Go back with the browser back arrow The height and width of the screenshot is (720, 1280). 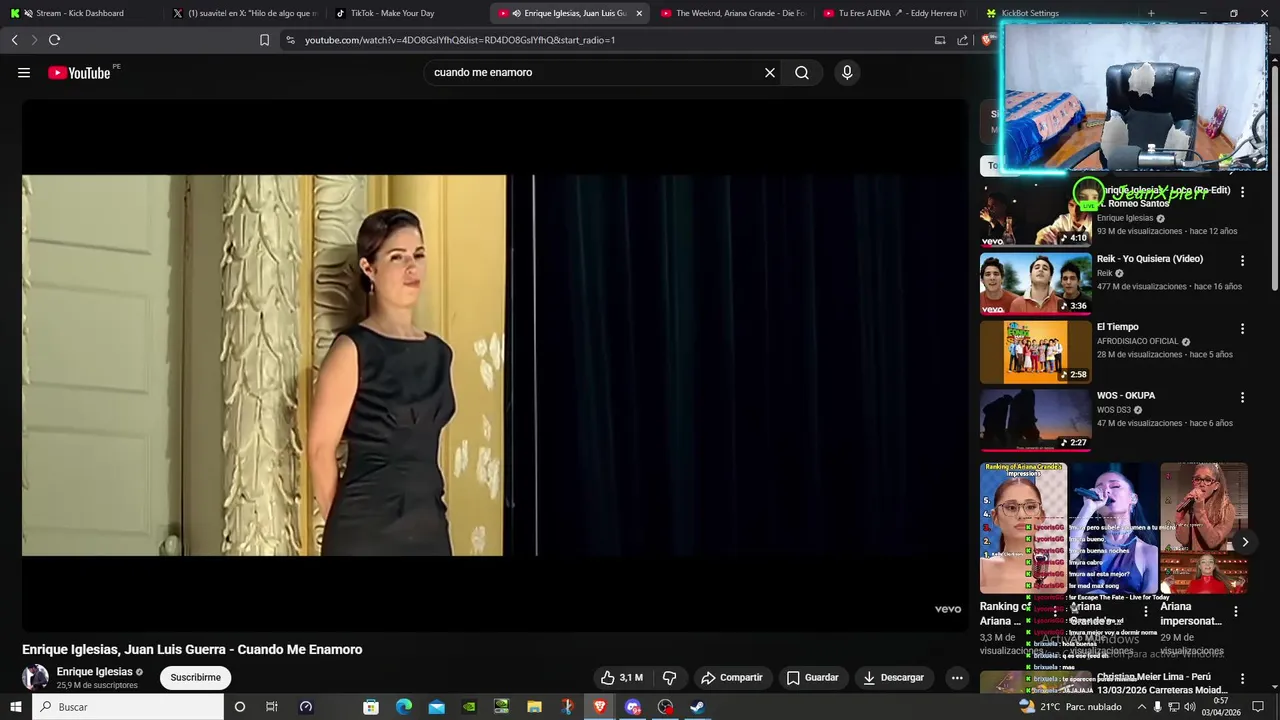(15, 40)
